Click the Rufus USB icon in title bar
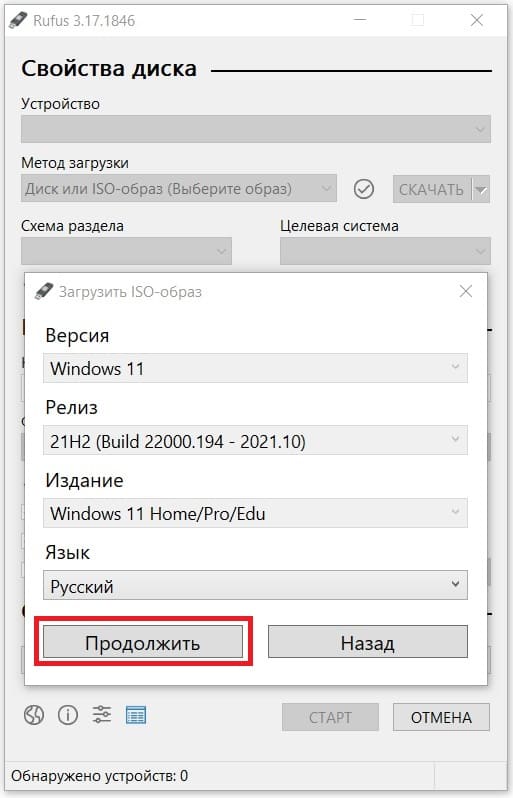 click(x=17, y=20)
